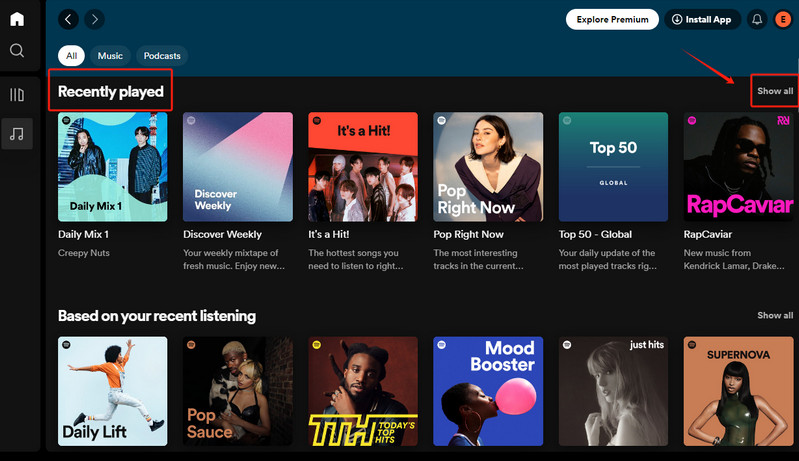This screenshot has height=461, width=799.
Task: Click 'The hottest songs you' description
Action: coord(353,253)
